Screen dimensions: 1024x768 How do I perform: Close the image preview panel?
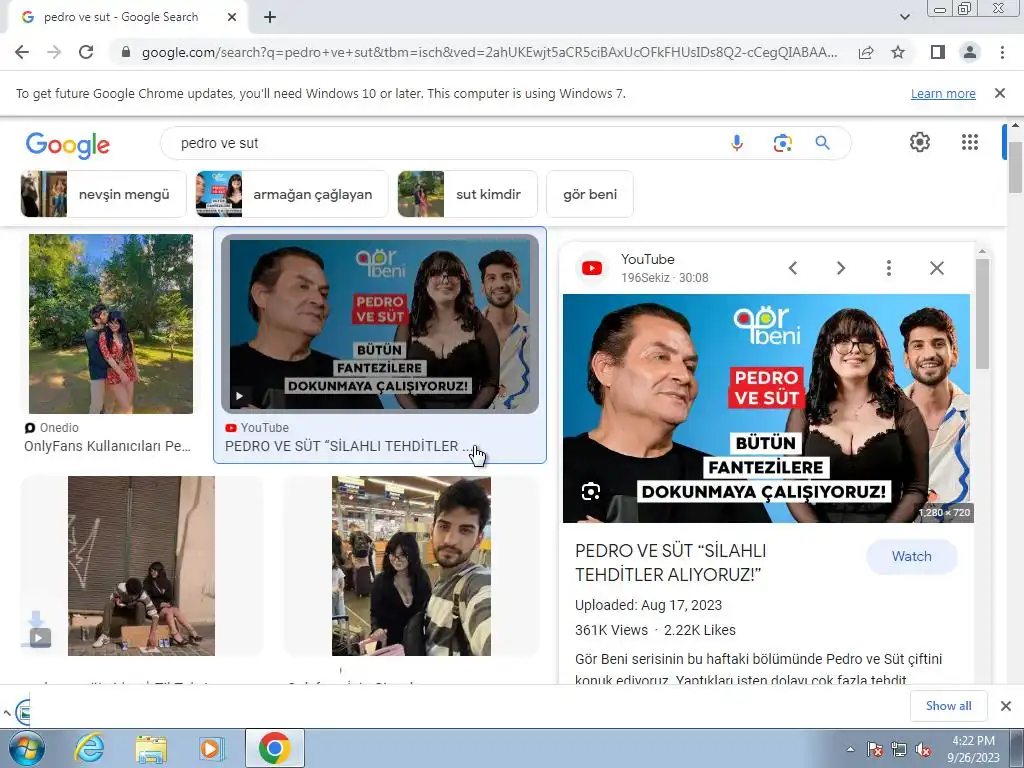(936, 268)
